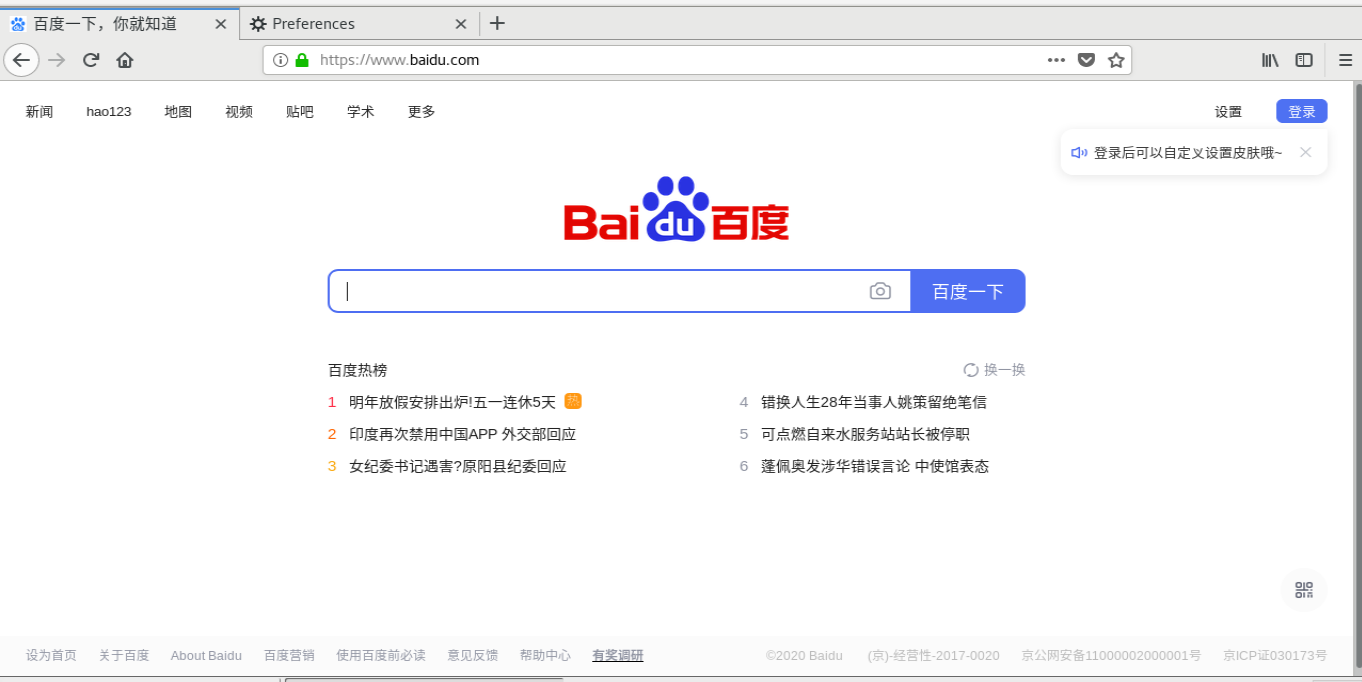Go back with the browser back arrow
The height and width of the screenshot is (682, 1362).
tap(21, 60)
